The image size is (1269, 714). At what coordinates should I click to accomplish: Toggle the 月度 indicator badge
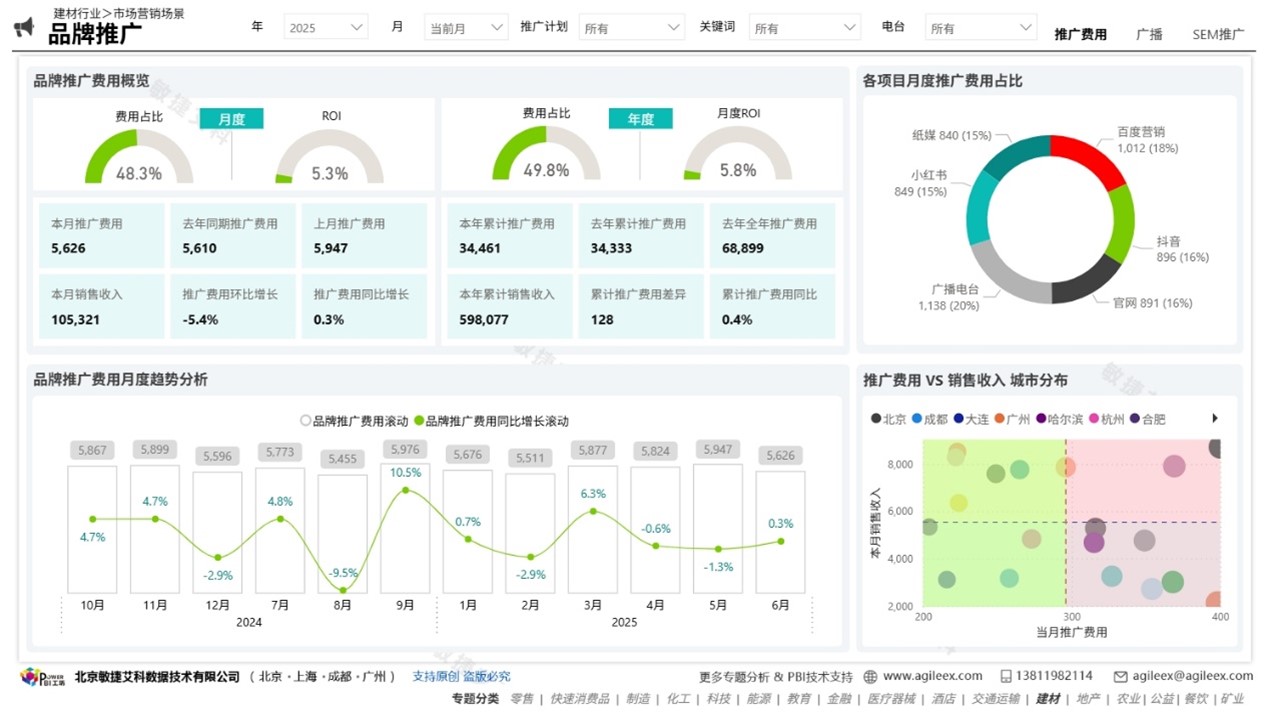tap(231, 119)
